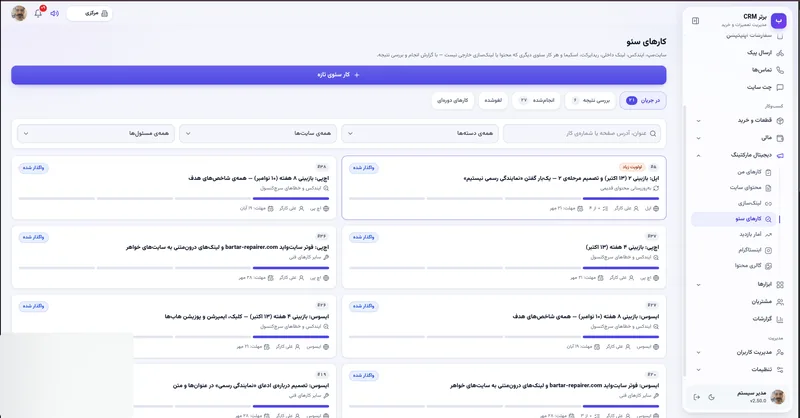Image resolution: width=800 pixels, height=418 pixels.
Task: Open the همه‌ی دسته‌ها categories dropdown
Action: (420, 133)
